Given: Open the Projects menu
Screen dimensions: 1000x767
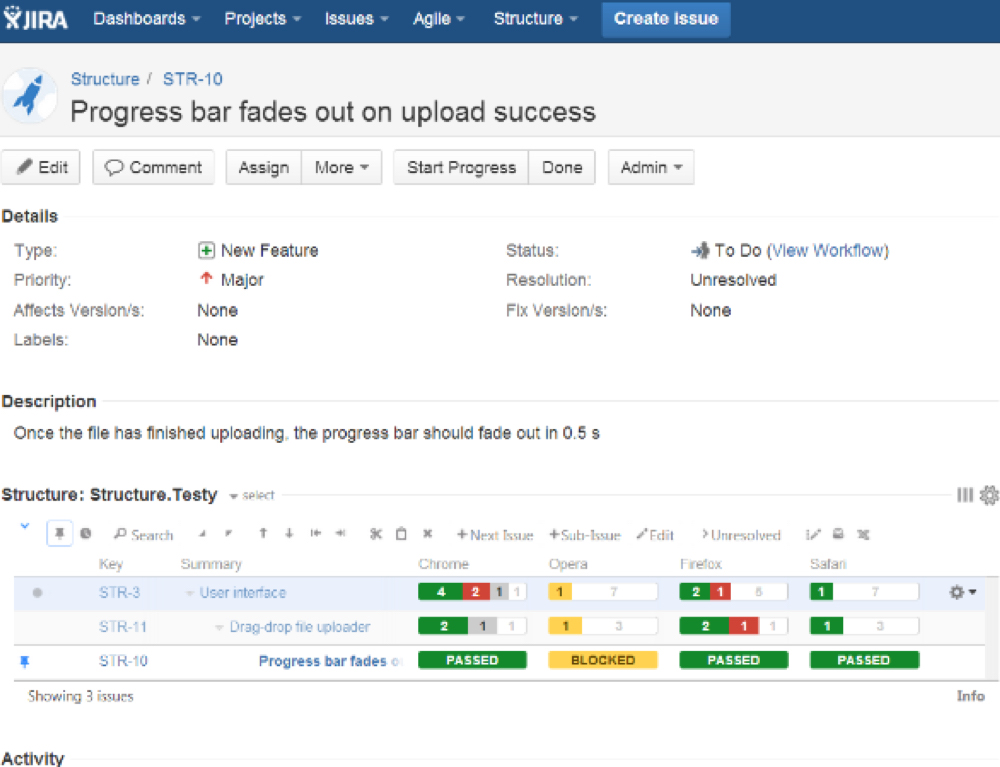Looking at the screenshot, I should 262,18.
